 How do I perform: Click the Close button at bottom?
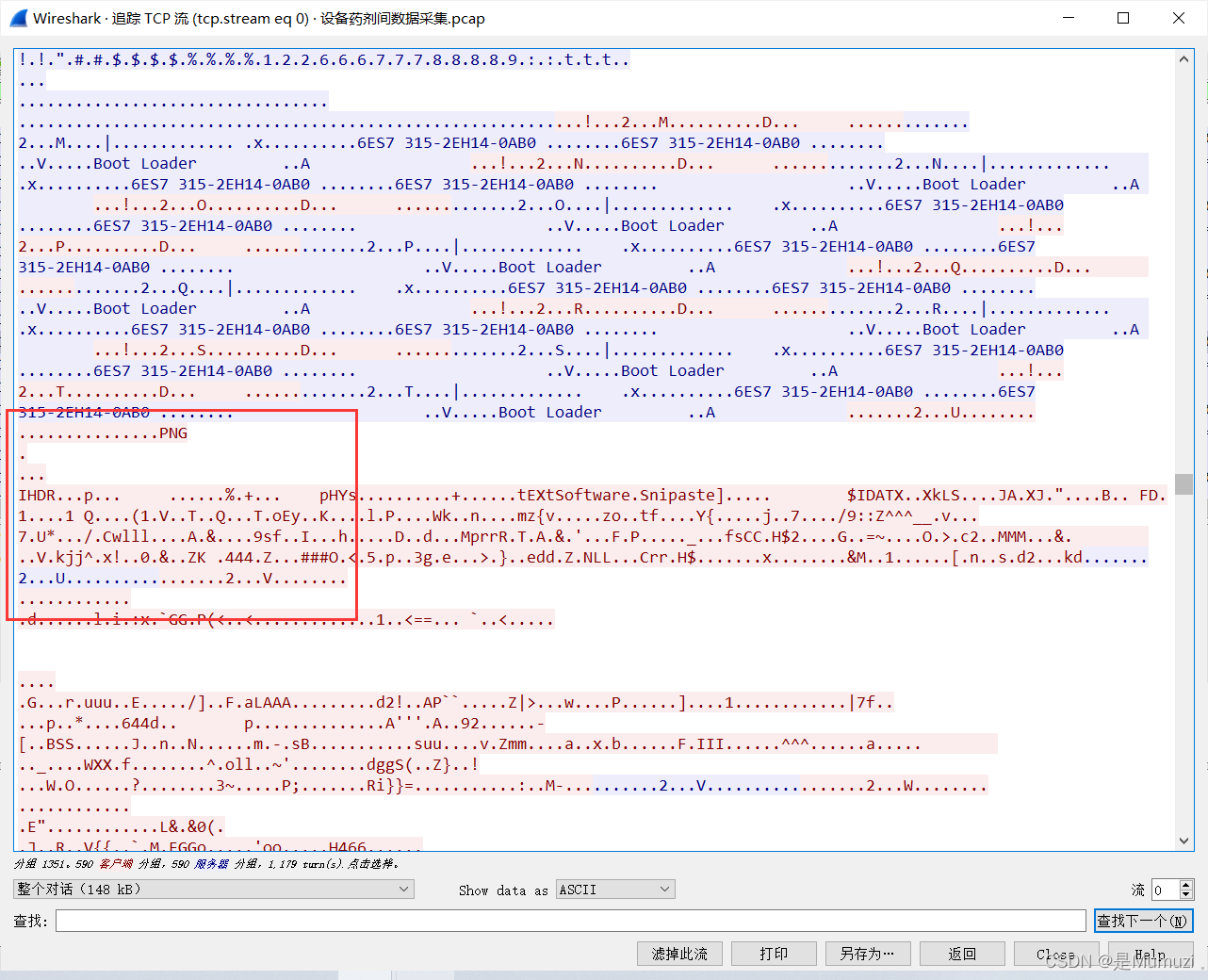(x=1056, y=954)
